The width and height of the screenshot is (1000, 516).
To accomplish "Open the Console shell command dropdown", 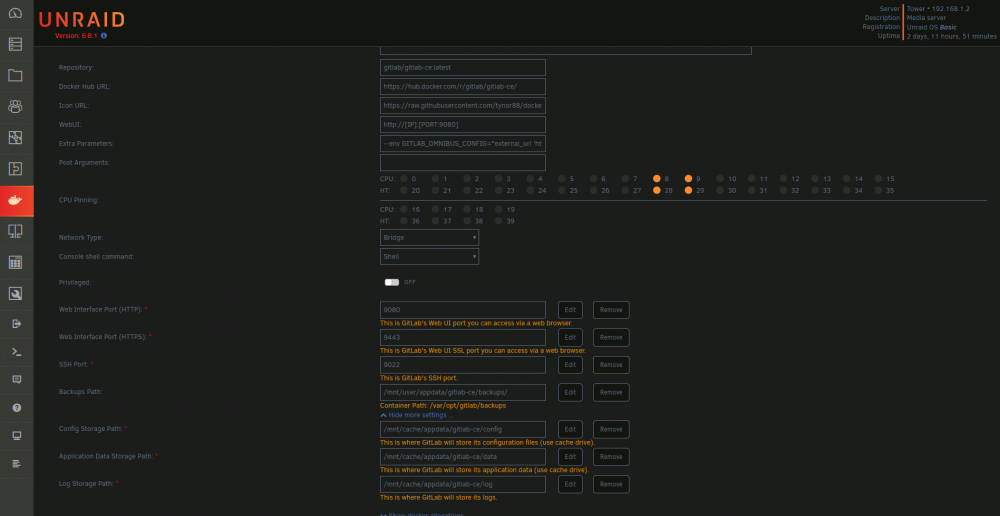I will tap(429, 256).
